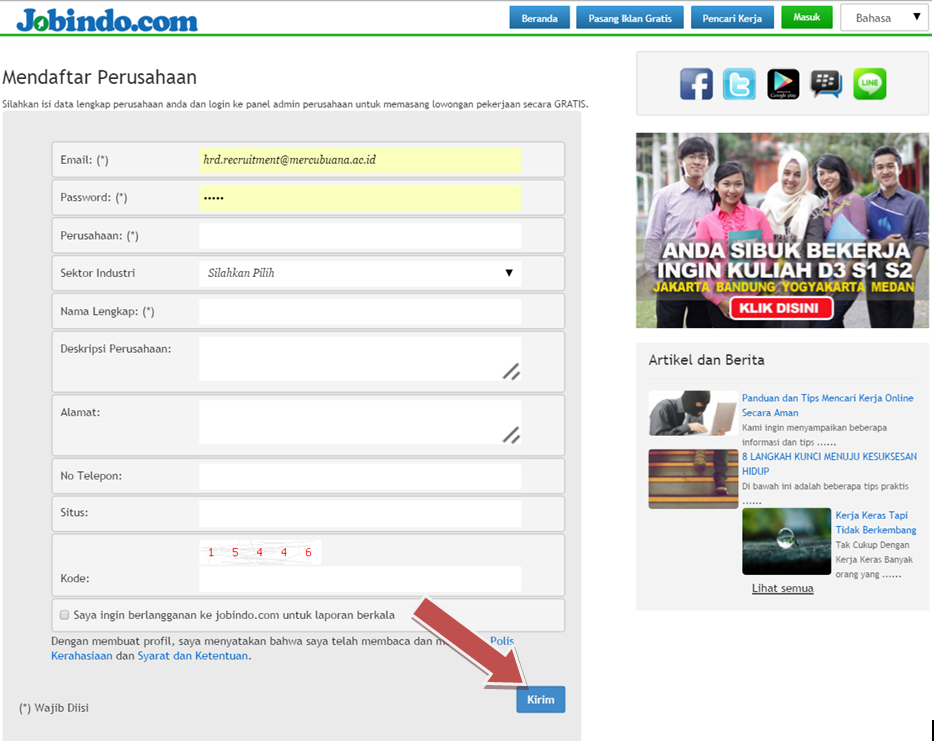Click the Password input field

(360, 198)
